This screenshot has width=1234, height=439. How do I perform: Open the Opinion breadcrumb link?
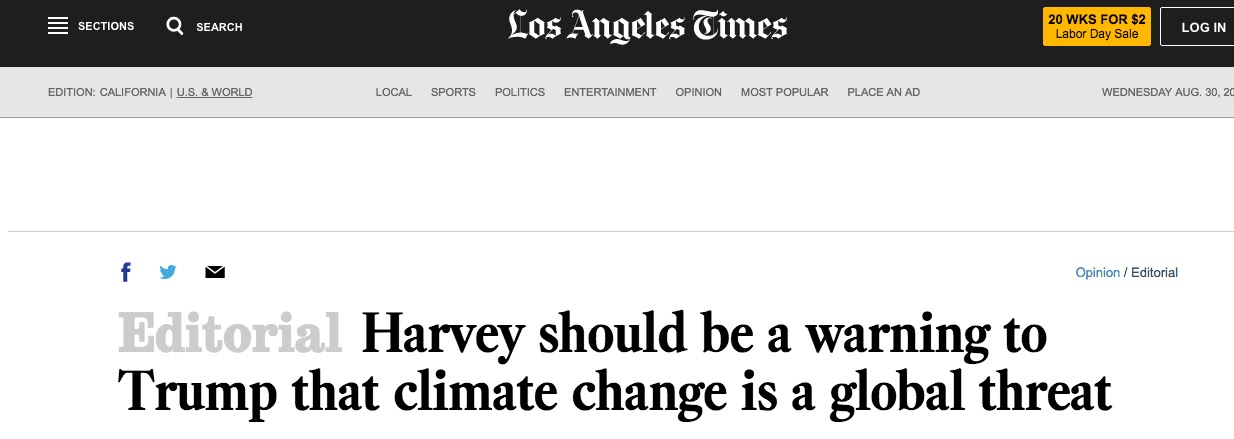[1097, 272]
